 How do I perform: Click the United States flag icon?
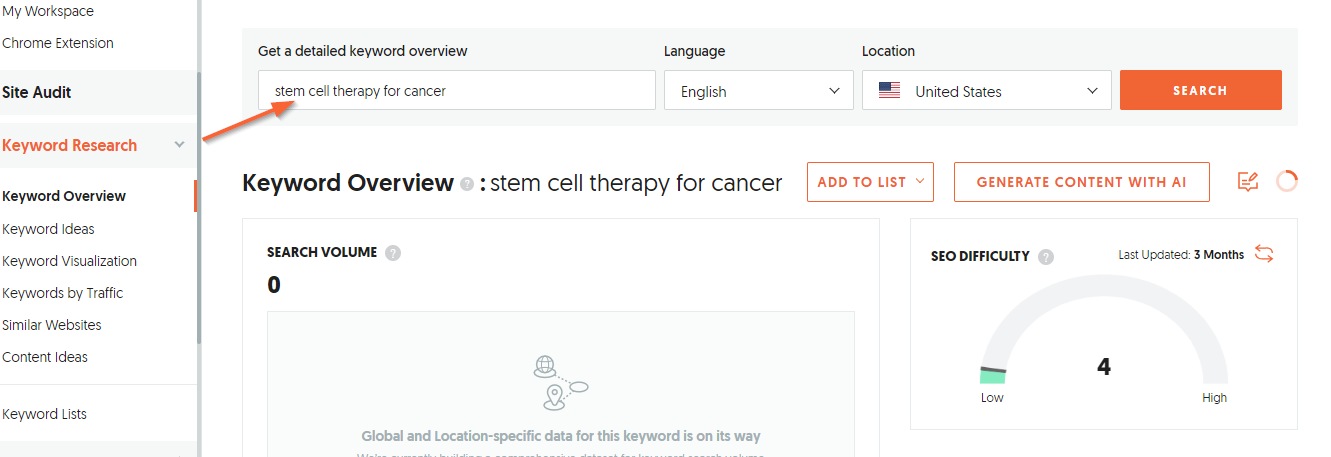coord(889,91)
